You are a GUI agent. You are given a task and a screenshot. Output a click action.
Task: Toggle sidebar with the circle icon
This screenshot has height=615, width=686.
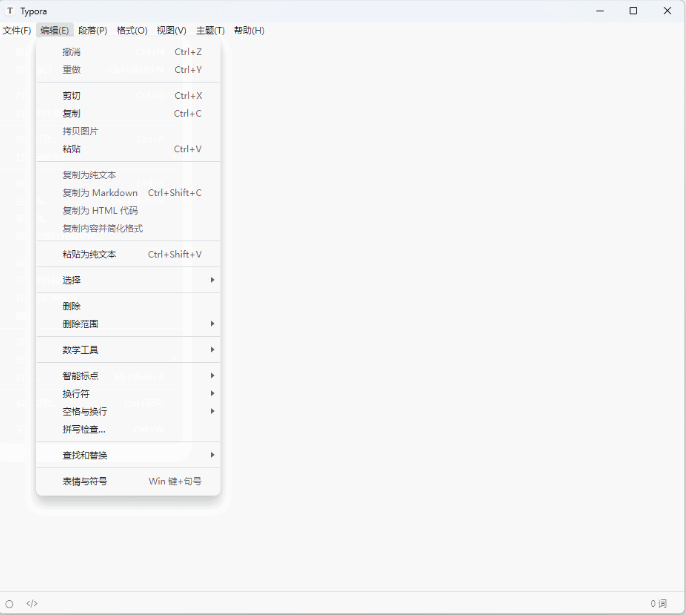click(9, 604)
